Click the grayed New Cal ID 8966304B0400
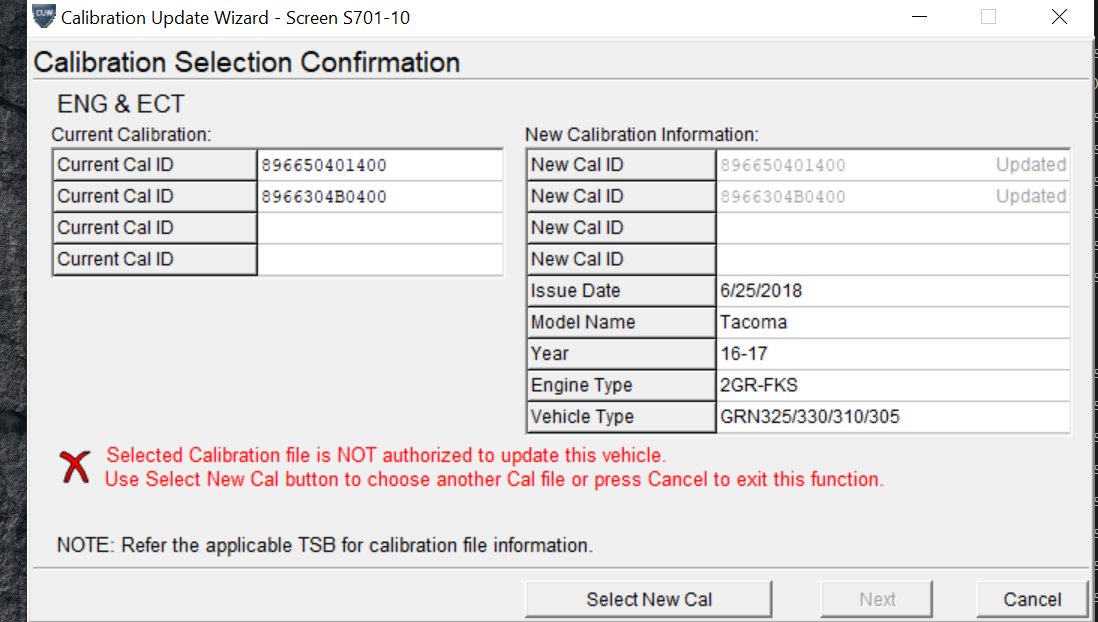Viewport: 1098px width, 622px height. point(783,197)
